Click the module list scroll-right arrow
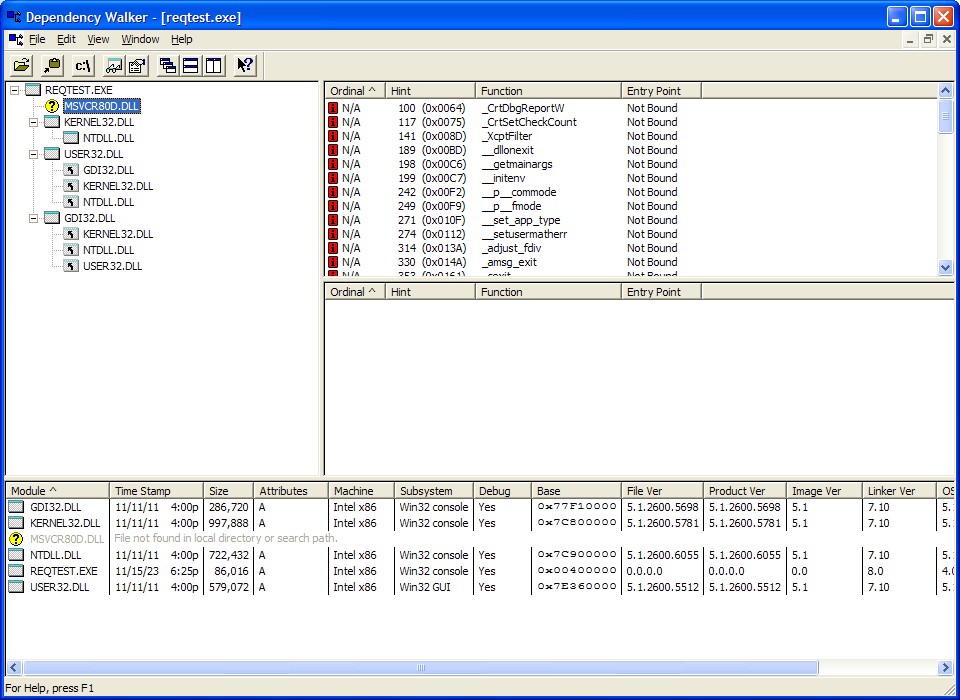Image resolution: width=960 pixels, height=700 pixels. point(945,668)
